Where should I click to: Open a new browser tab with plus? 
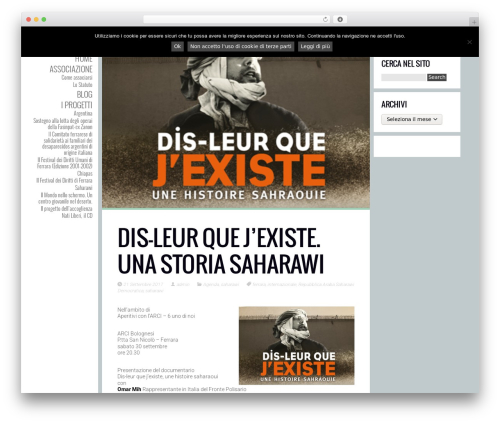coord(474,22)
